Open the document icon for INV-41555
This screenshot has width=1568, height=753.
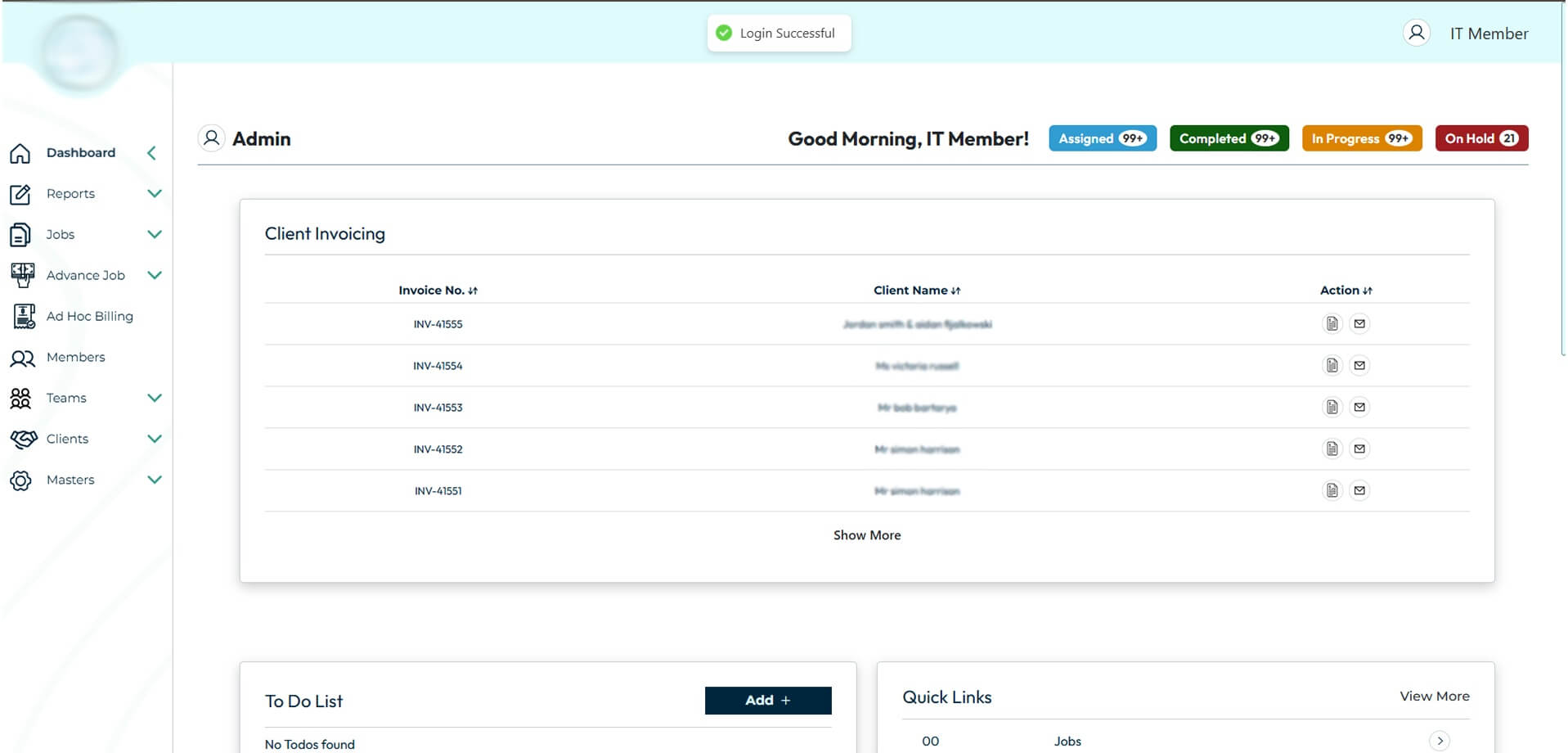1332,324
